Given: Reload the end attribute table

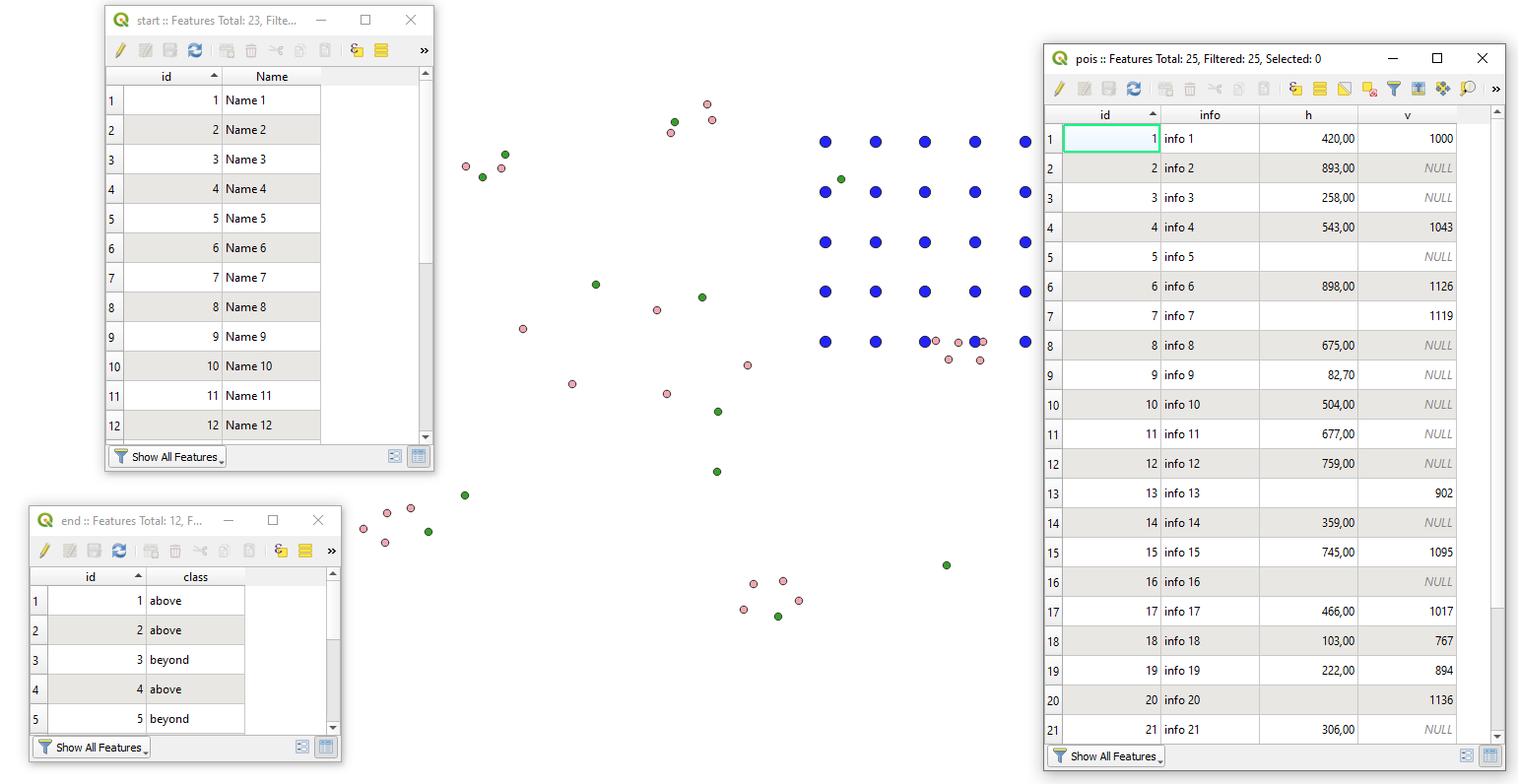Looking at the screenshot, I should click(x=119, y=551).
